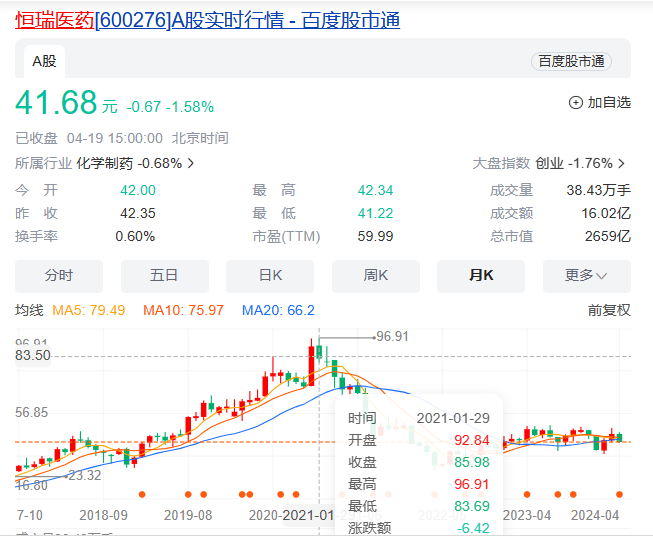
Task: Click the 最低 value 41.22
Action: tap(375, 213)
